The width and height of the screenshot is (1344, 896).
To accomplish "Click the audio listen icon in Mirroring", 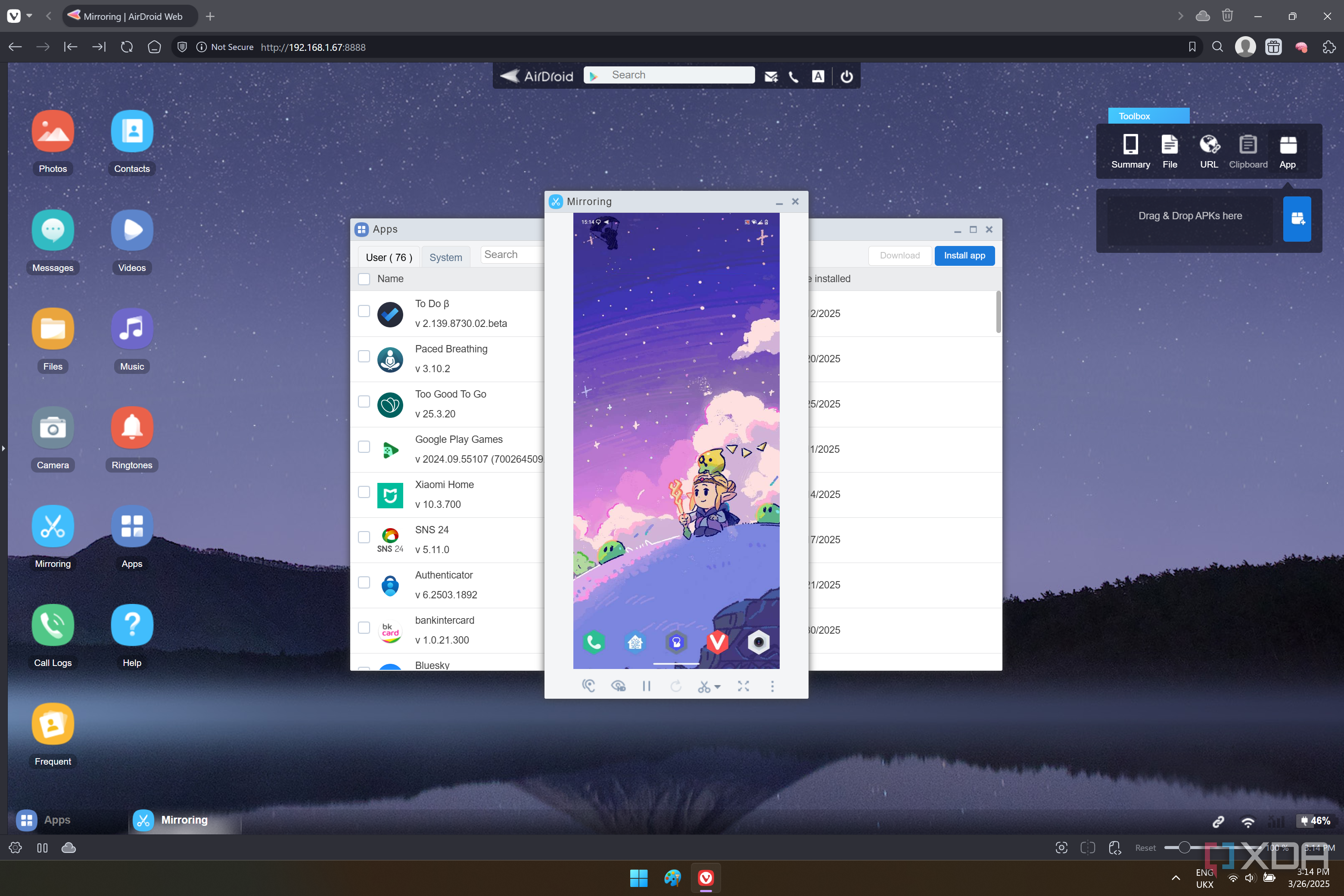I will [588, 686].
